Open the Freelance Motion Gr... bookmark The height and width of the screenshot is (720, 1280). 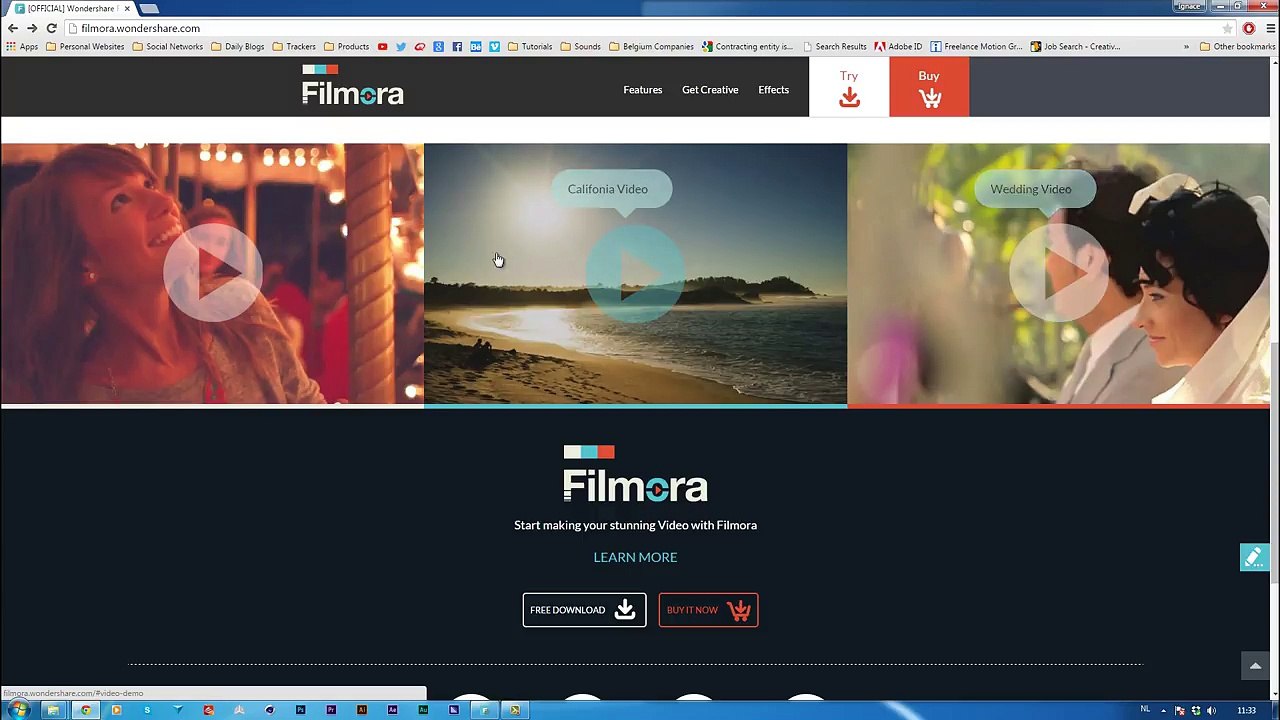976,46
